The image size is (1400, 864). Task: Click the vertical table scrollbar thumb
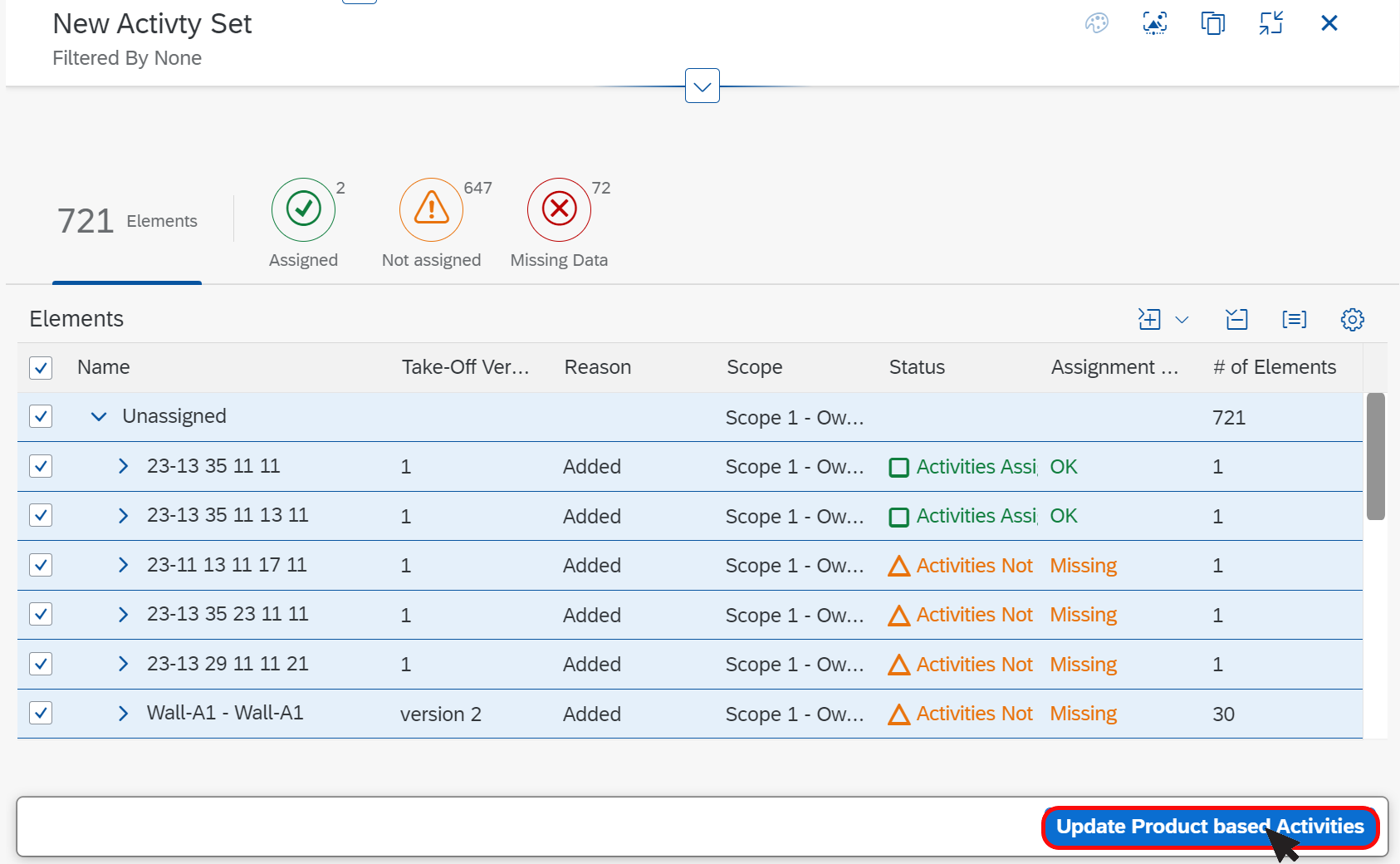[1376, 456]
